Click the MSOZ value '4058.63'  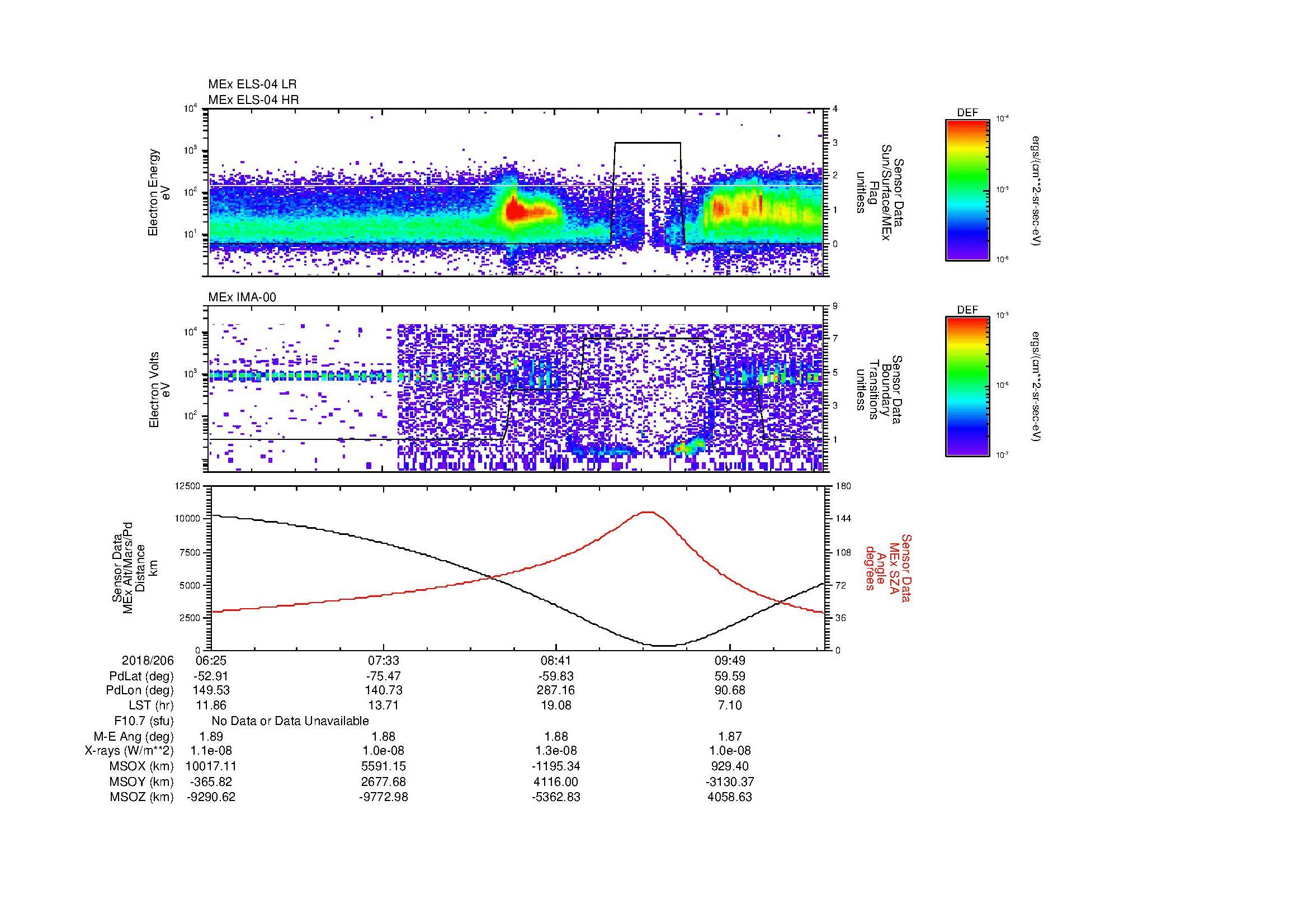point(730,797)
